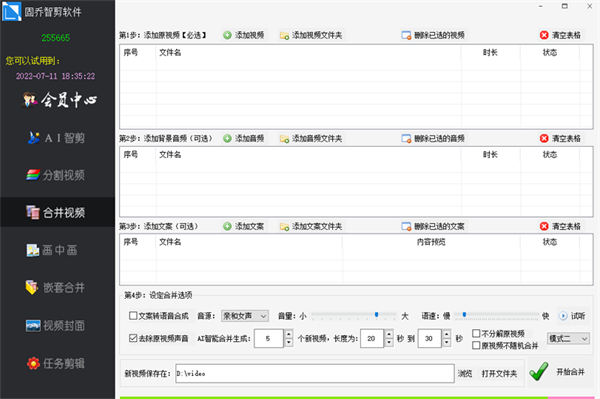
Task: Uncheck 去除原视频声音 checkbox
Action: (133, 338)
